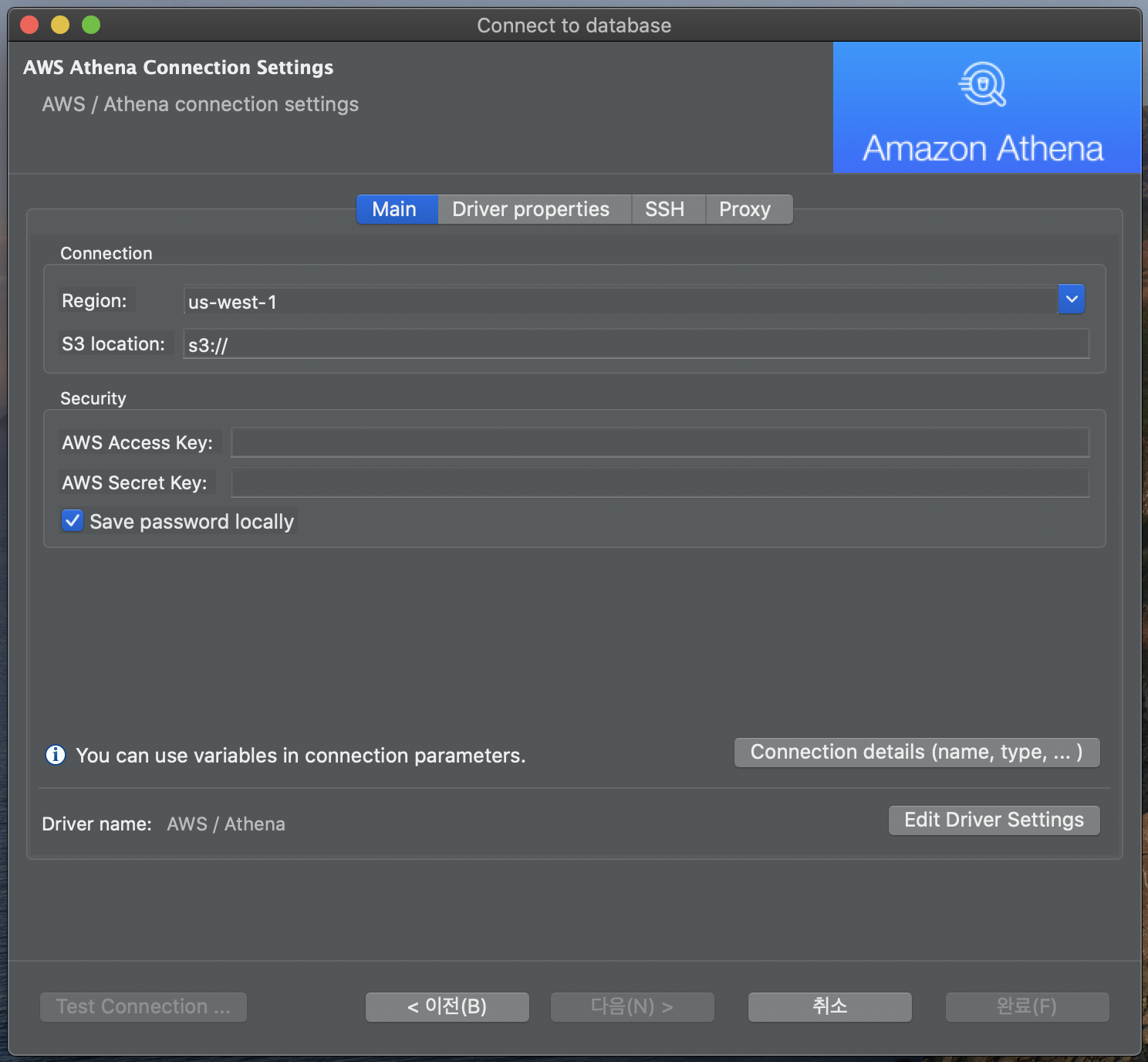
Task: Open Edit Driver Settings
Action: point(994,820)
